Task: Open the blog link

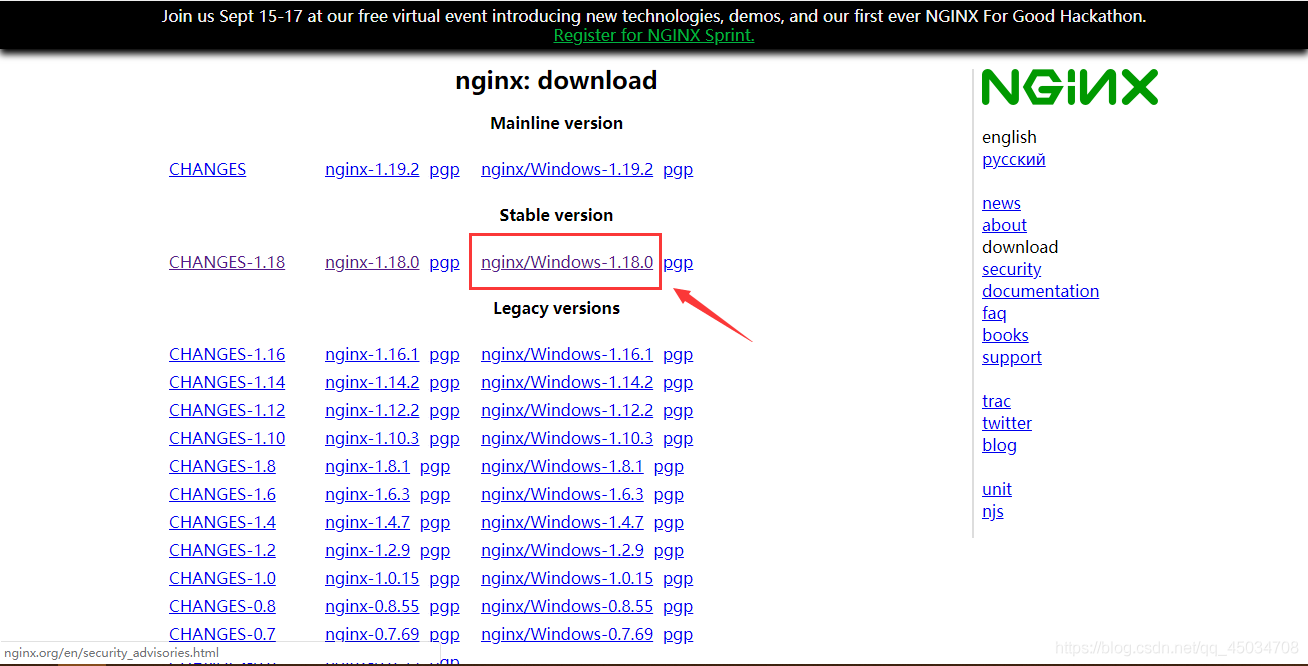Action: (999, 445)
